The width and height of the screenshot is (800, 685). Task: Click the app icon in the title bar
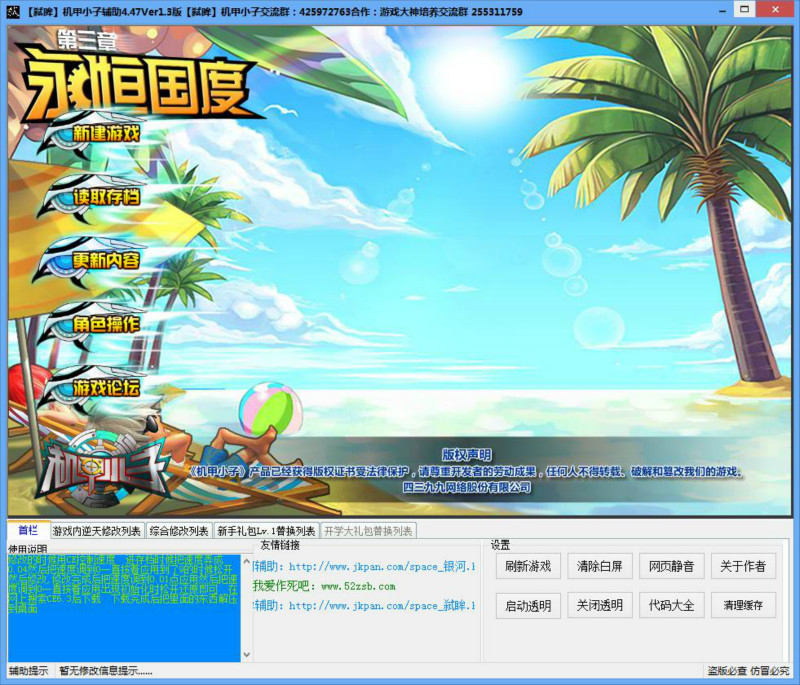click(x=13, y=10)
